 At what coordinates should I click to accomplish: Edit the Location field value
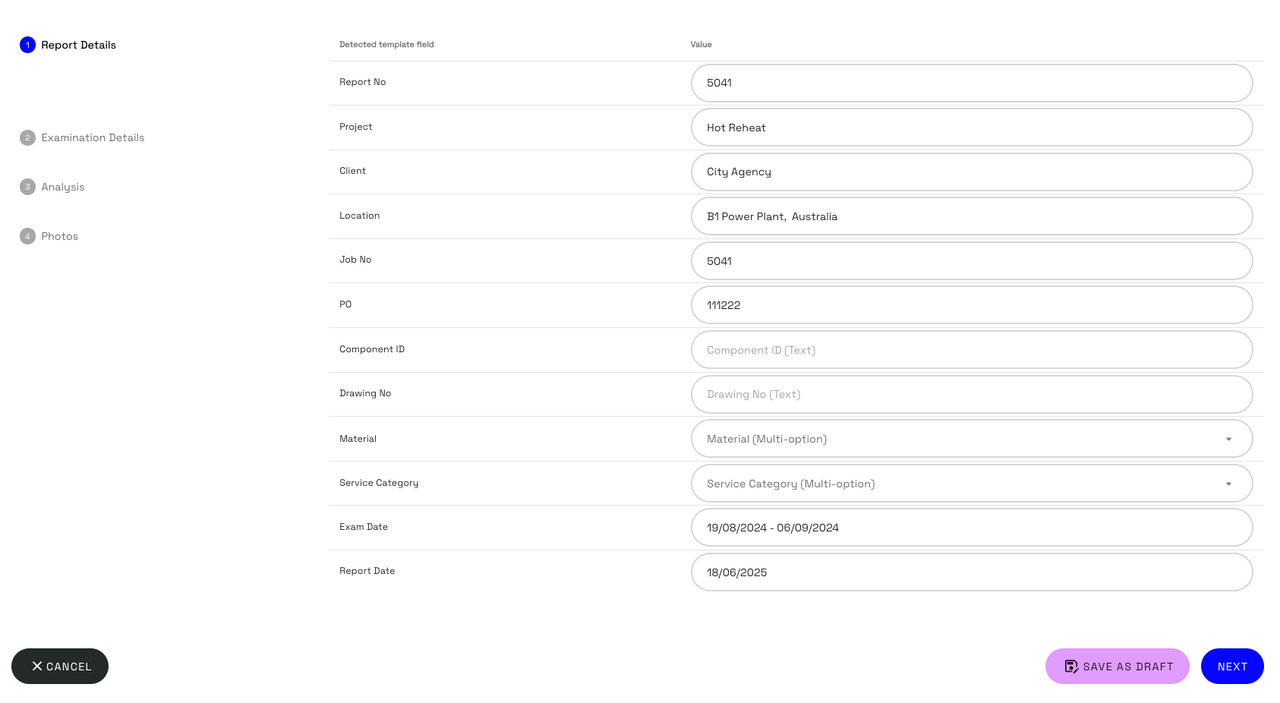tap(971, 216)
